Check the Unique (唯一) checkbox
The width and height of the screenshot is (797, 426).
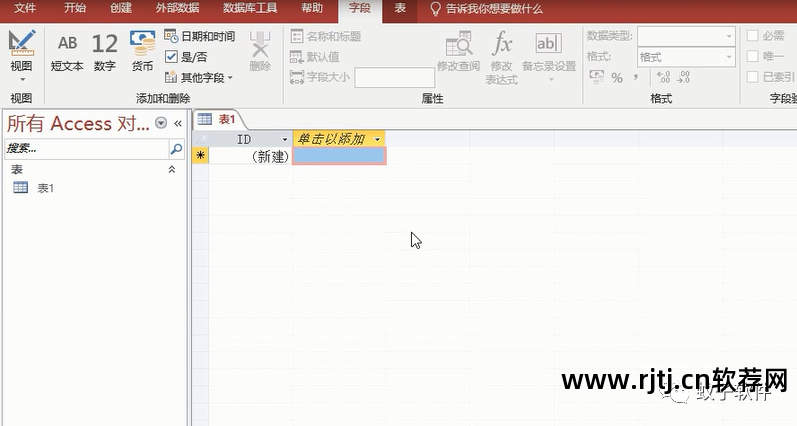pyautogui.click(x=753, y=57)
